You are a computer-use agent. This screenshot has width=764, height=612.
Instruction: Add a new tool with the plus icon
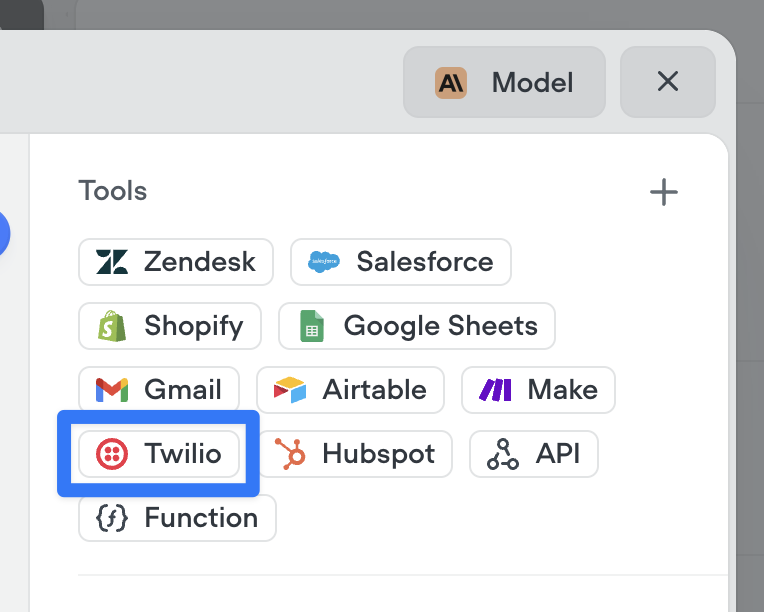coord(664,192)
